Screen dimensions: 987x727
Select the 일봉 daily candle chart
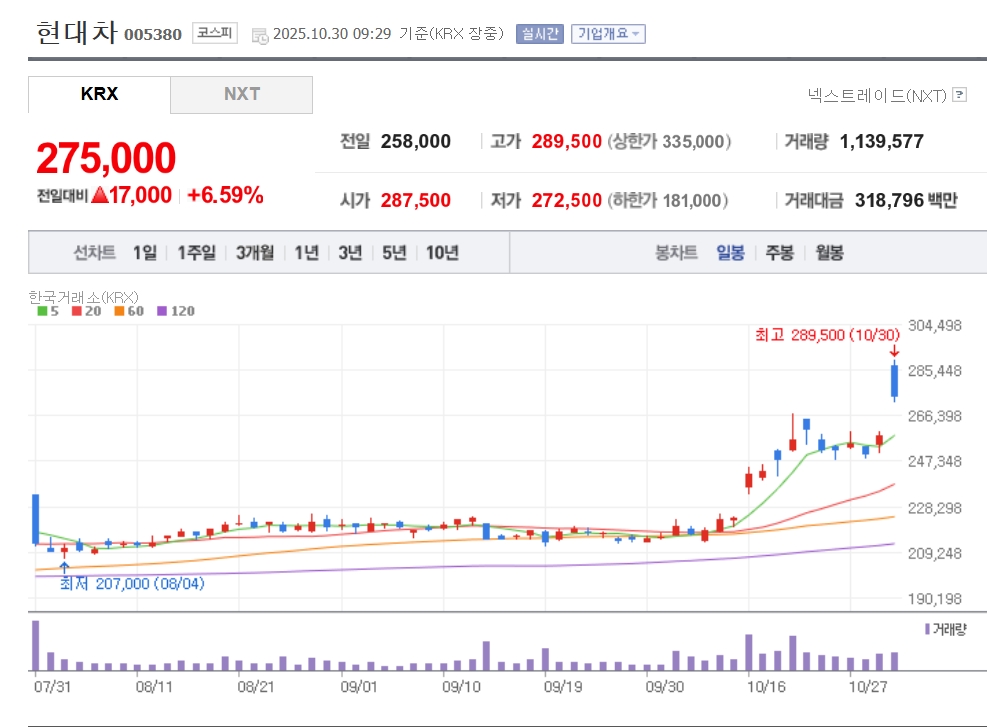click(x=730, y=253)
